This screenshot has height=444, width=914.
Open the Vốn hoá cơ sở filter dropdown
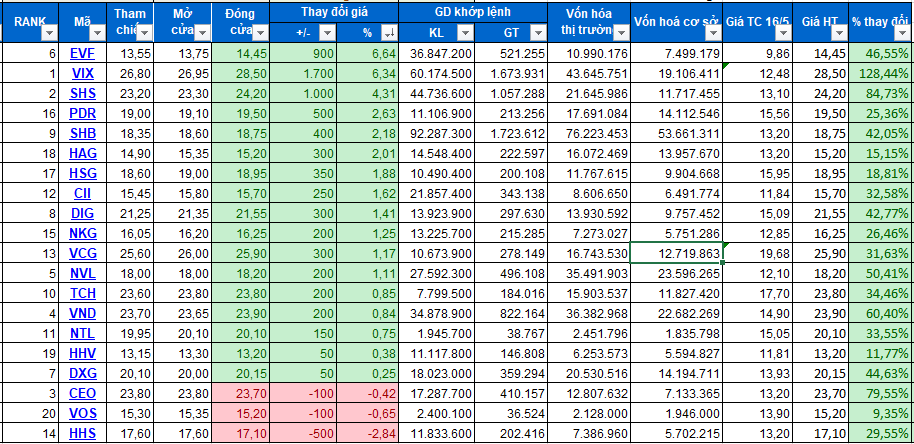(714, 33)
